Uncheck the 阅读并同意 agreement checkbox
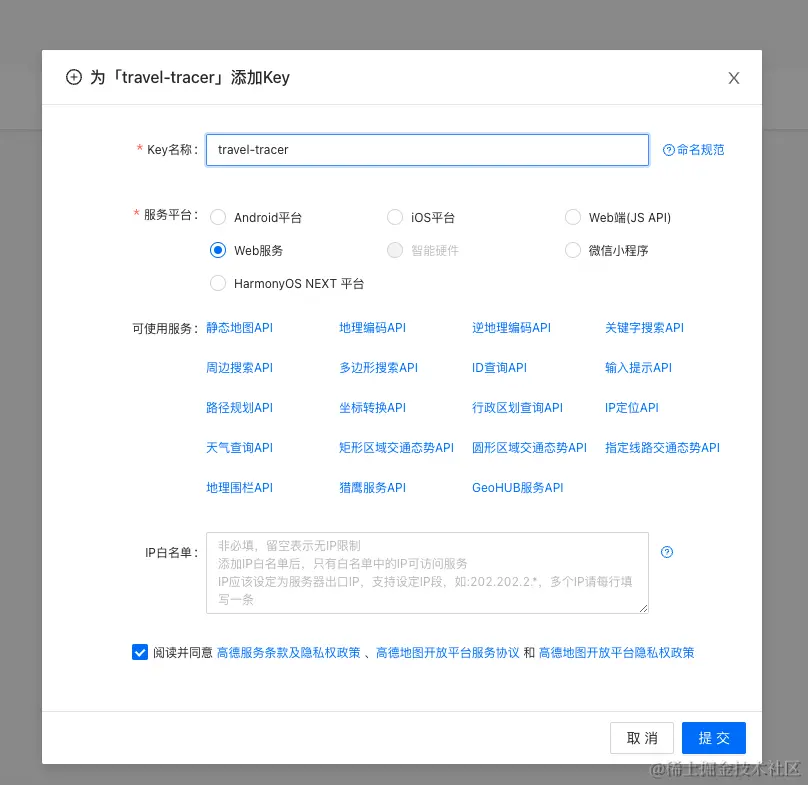 pyautogui.click(x=140, y=652)
